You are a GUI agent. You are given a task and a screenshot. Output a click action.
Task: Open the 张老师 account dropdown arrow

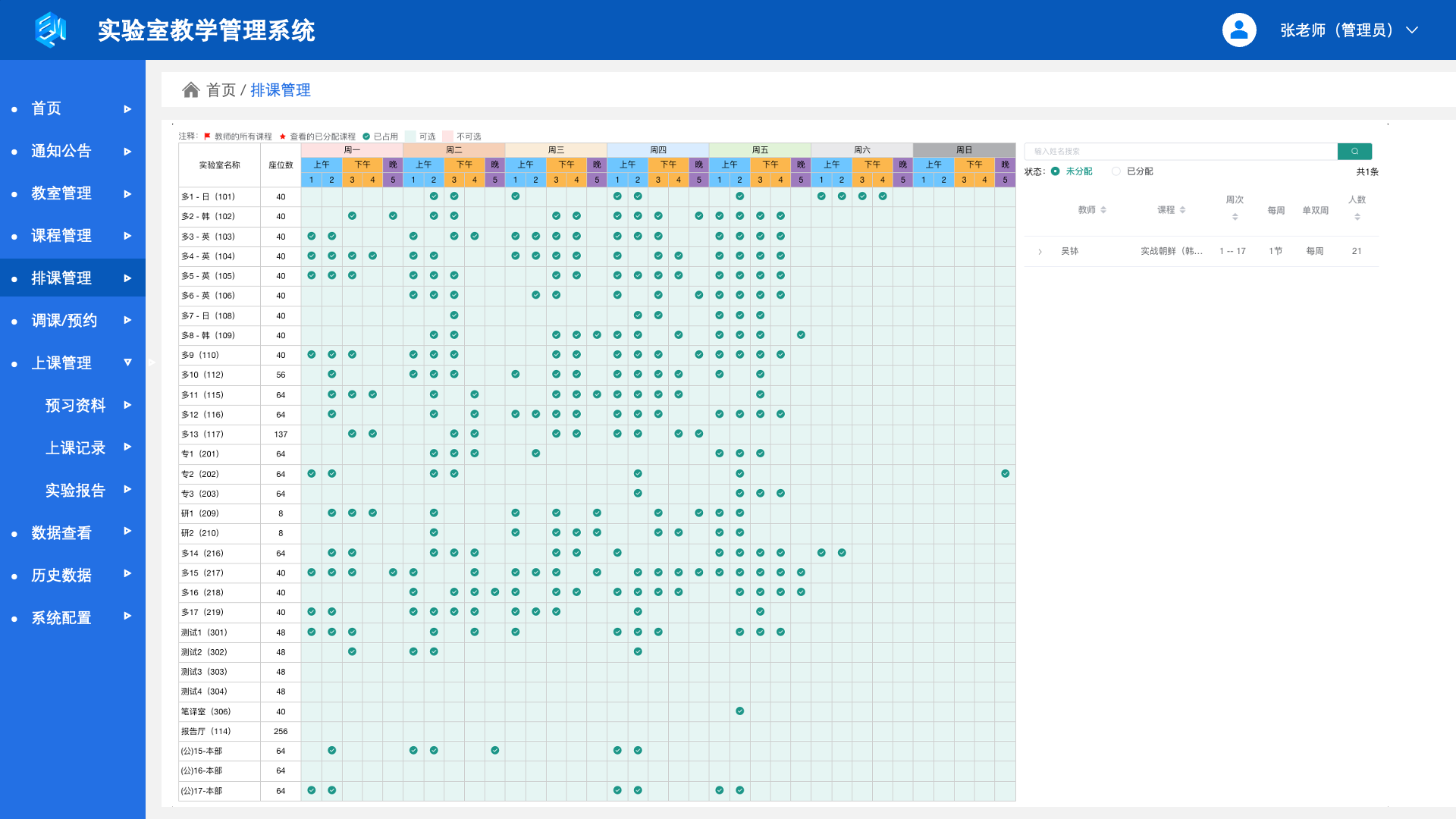pos(1411,30)
